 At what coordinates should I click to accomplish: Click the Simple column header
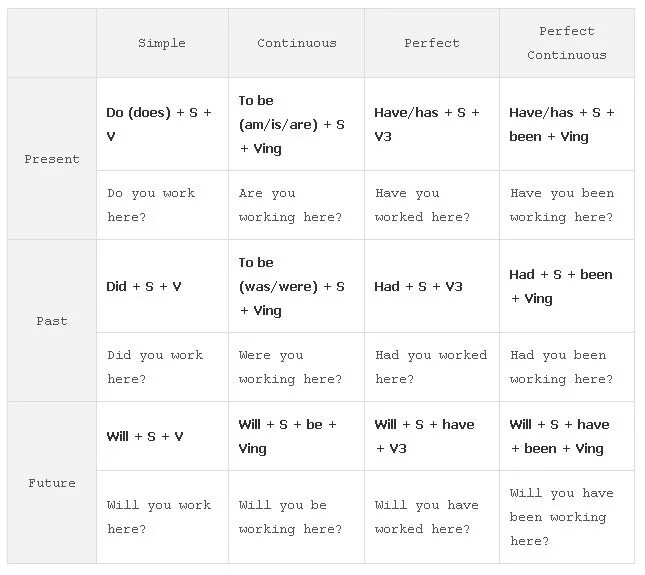(161, 43)
